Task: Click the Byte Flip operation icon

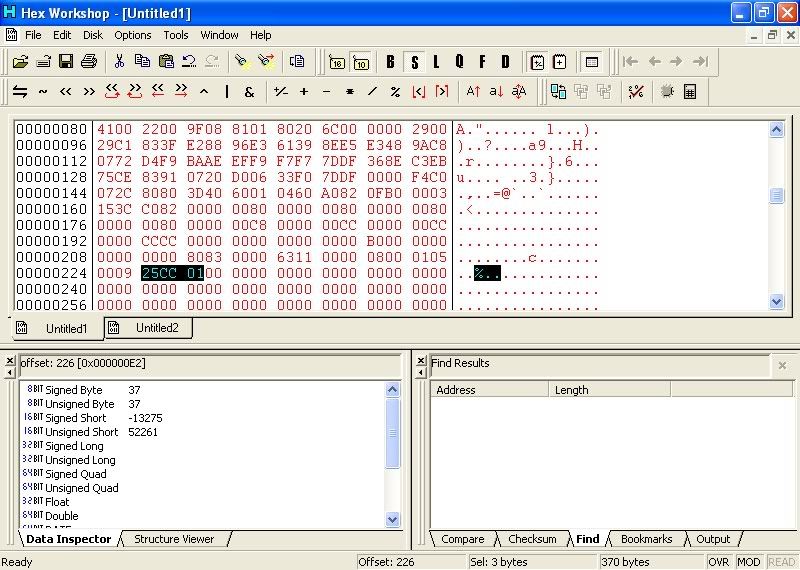Action: [x=20, y=92]
